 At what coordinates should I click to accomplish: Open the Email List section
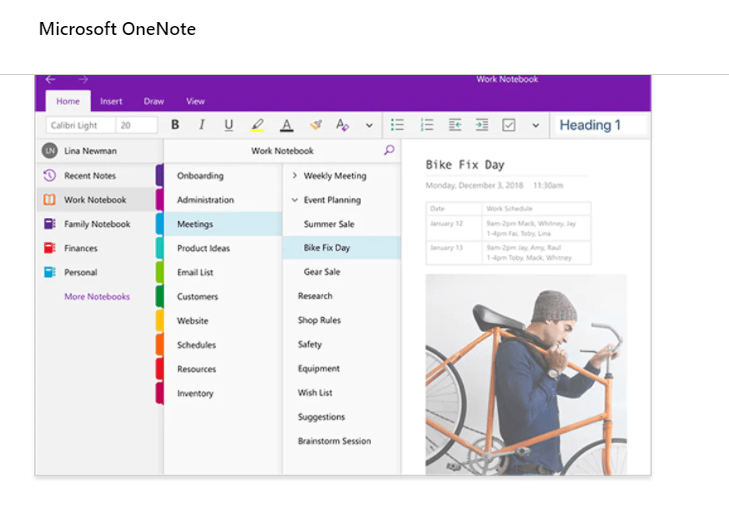click(x=222, y=272)
